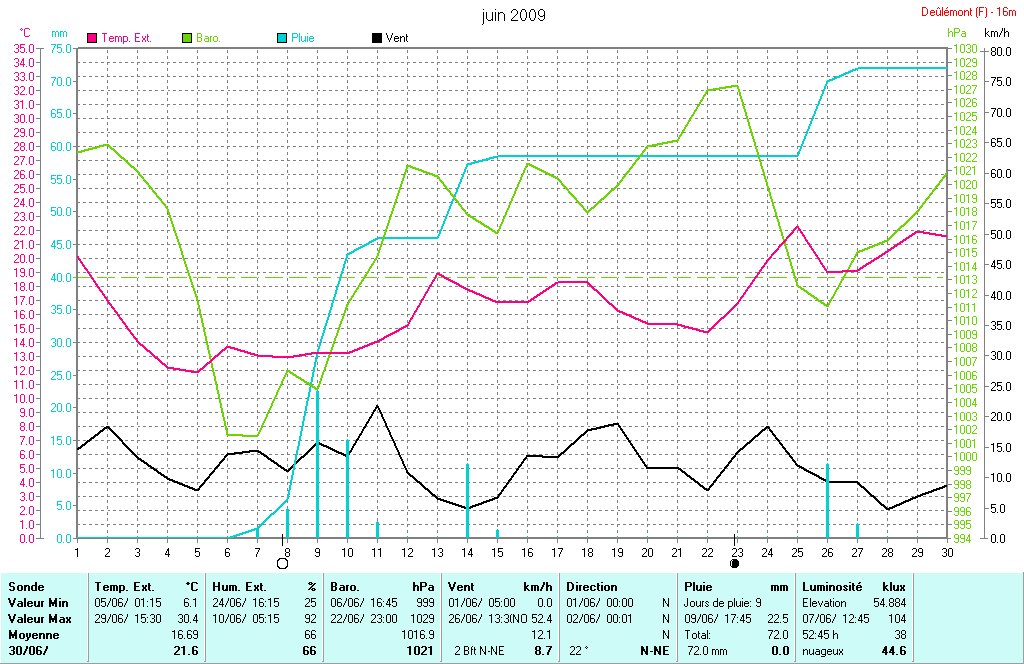This screenshot has width=1024, height=664.
Task: Click the pink Temp. Ext. legend swatch
Action: click(x=93, y=38)
